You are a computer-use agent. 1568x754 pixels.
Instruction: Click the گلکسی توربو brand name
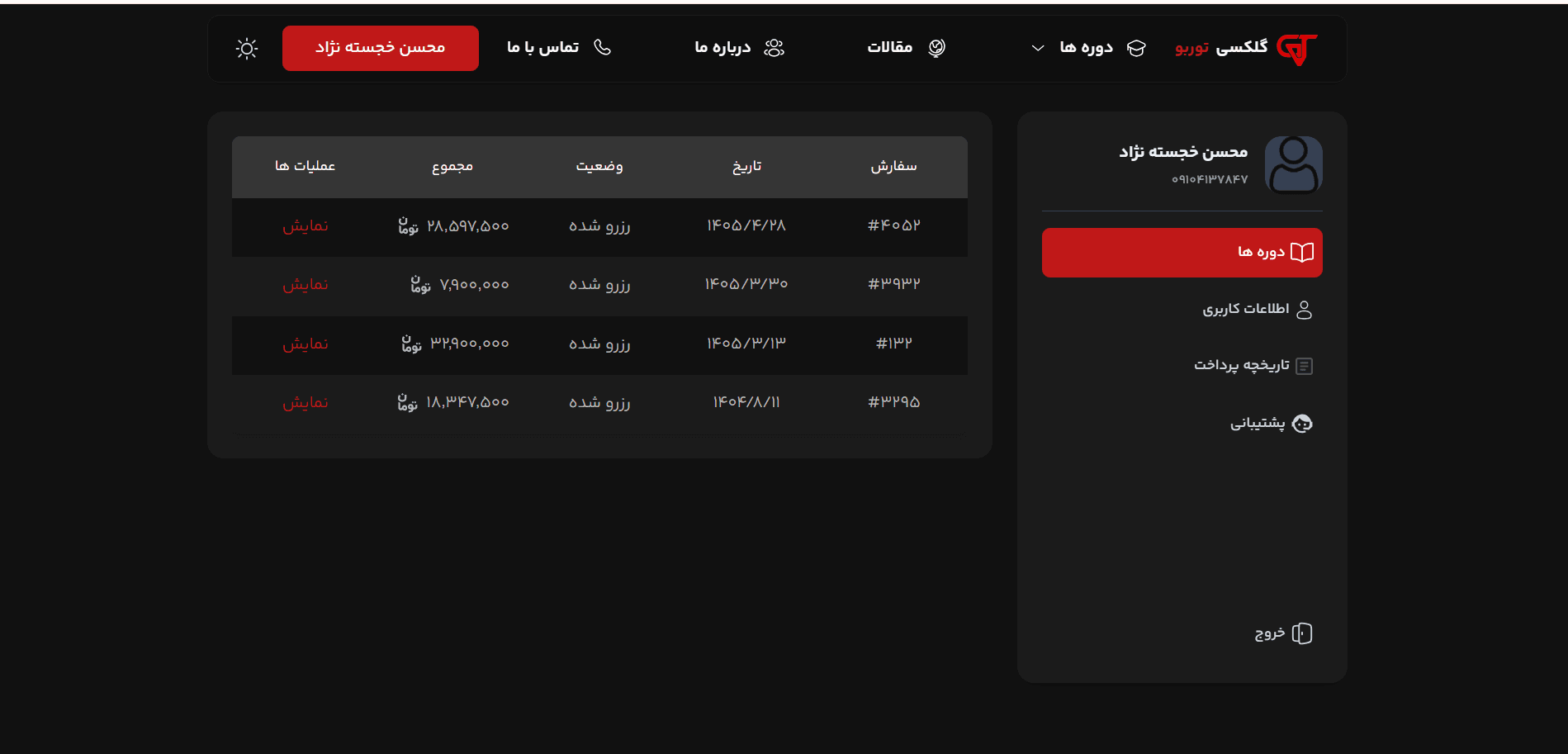pyautogui.click(x=1221, y=48)
